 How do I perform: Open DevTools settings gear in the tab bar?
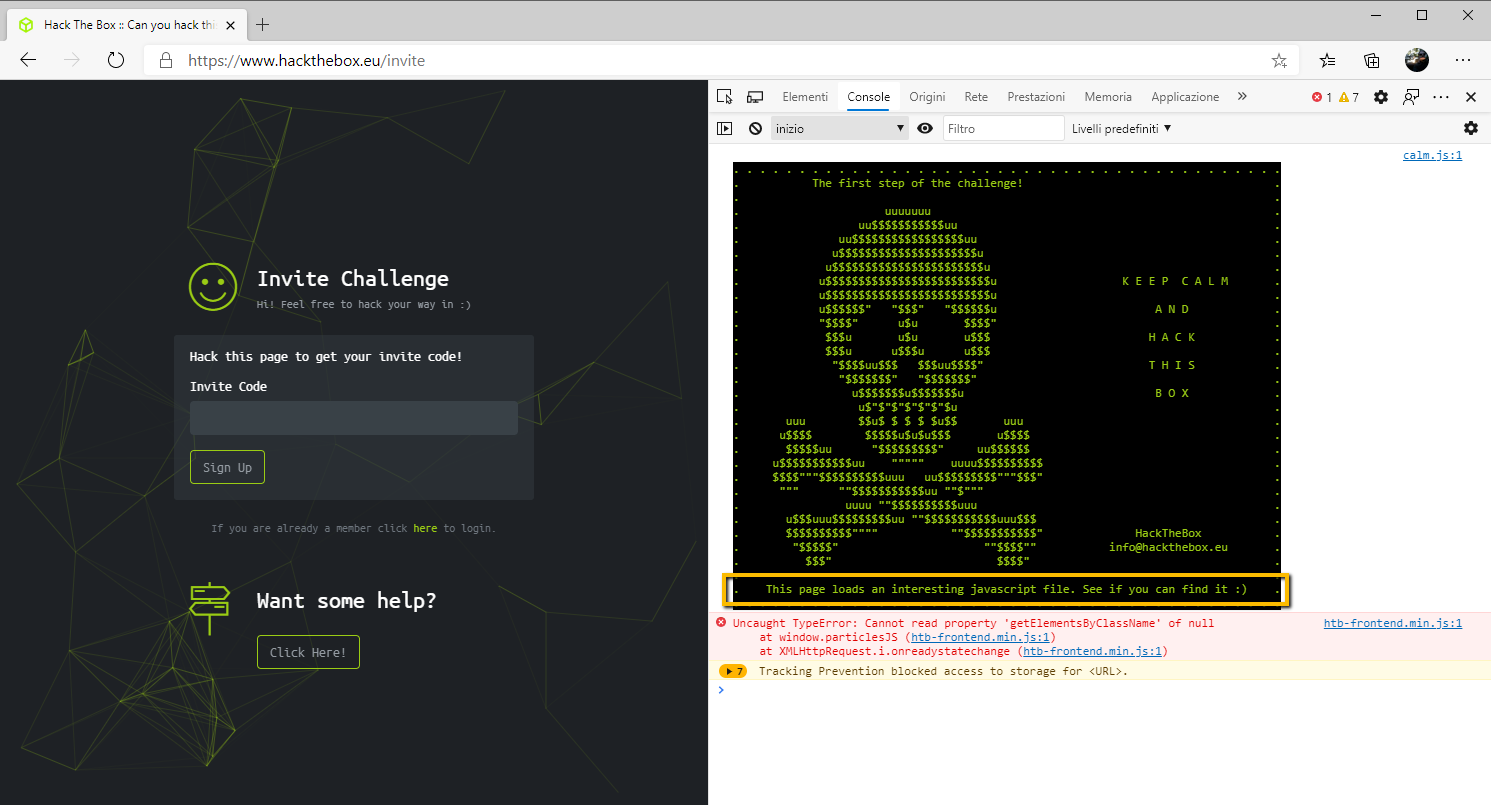1381,97
